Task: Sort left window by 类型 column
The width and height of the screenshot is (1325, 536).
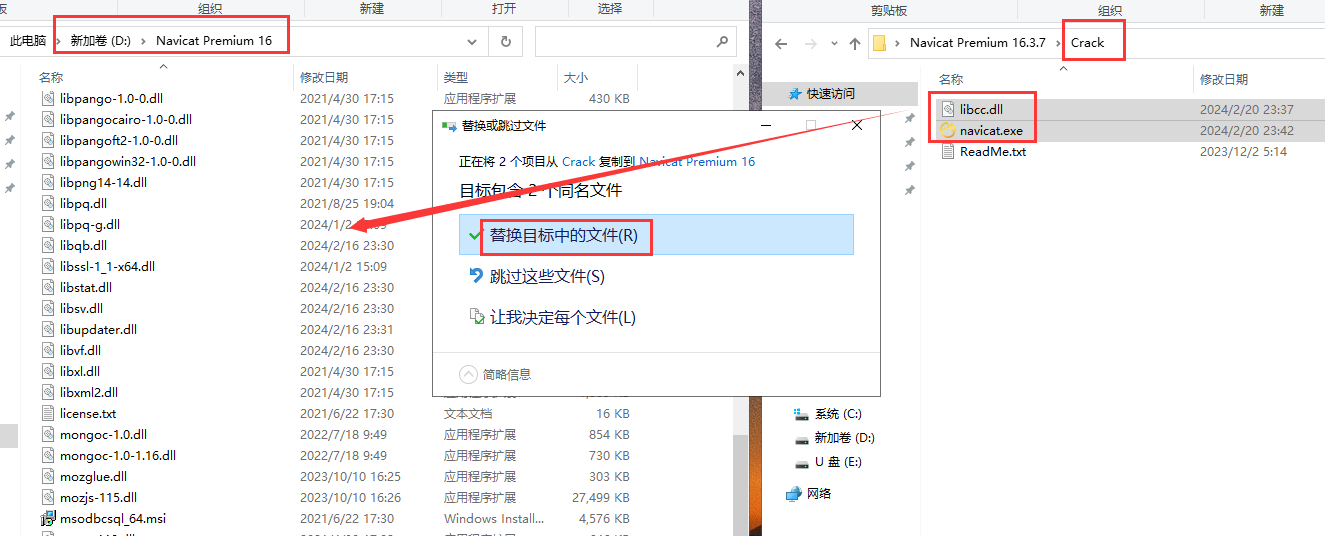Action: coord(456,77)
